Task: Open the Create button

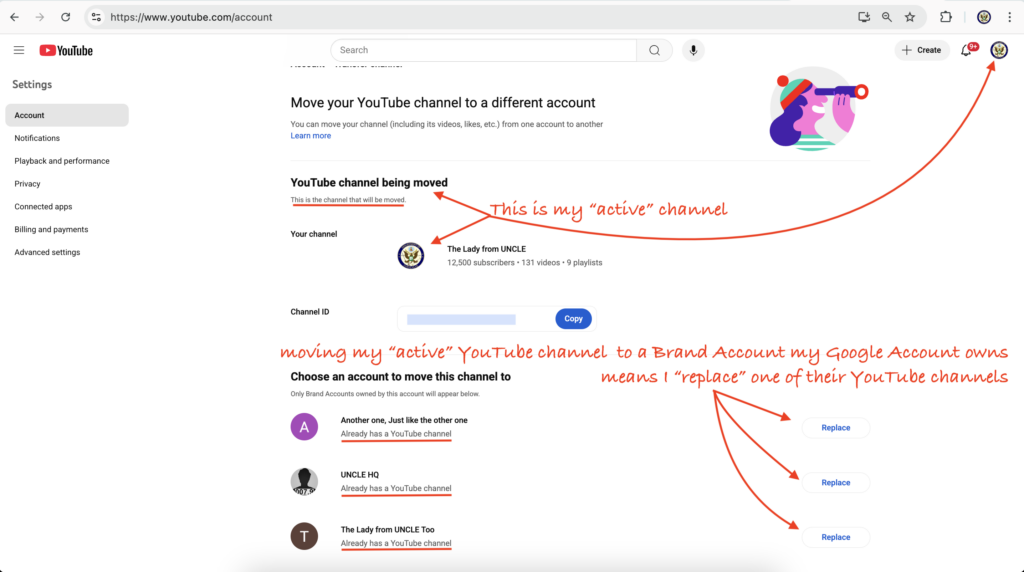Action: click(921, 50)
